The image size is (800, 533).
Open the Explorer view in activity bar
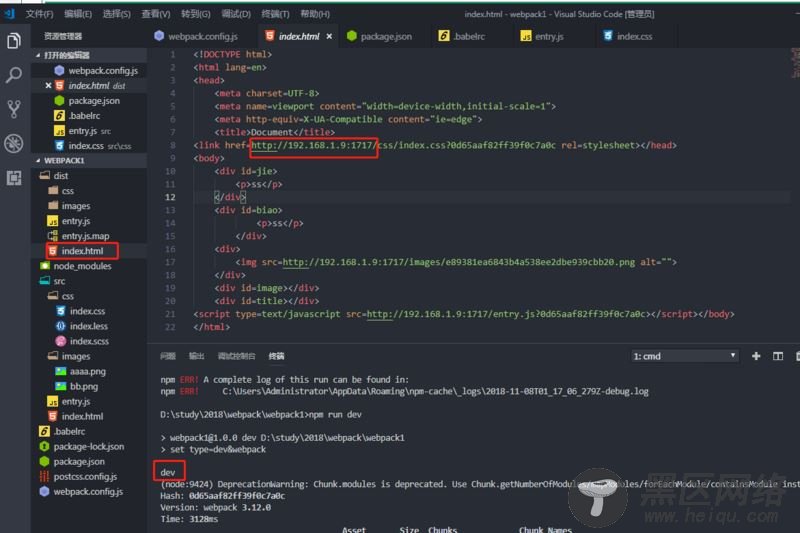[x=14, y=41]
